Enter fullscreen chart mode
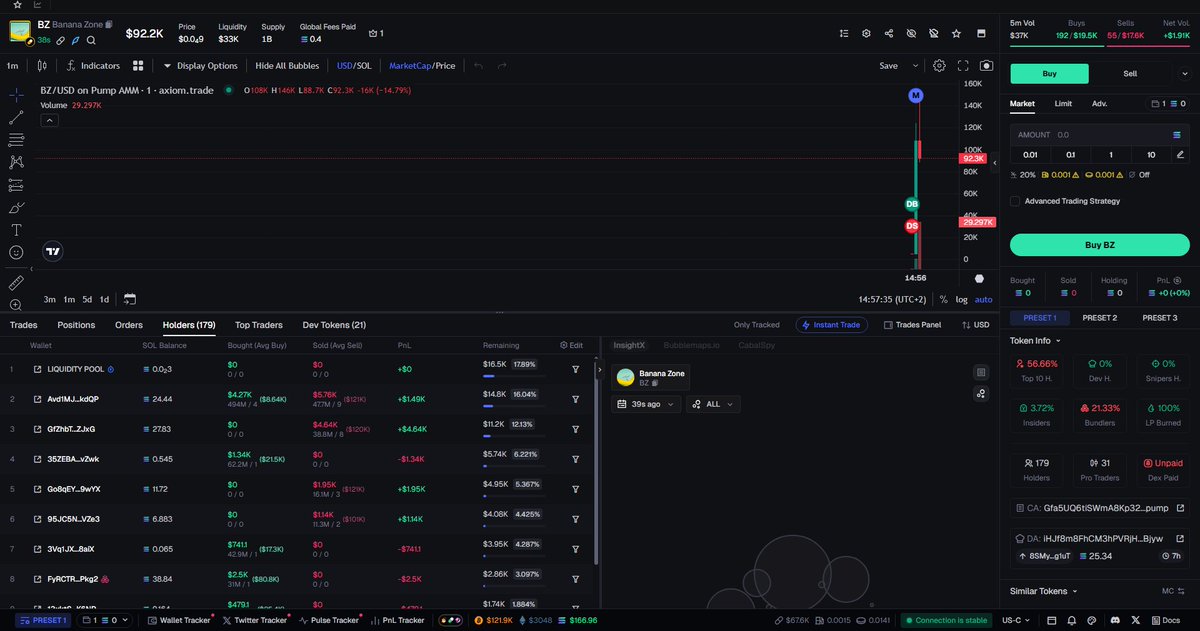Viewport: 1200px width, 631px height. pos(964,66)
